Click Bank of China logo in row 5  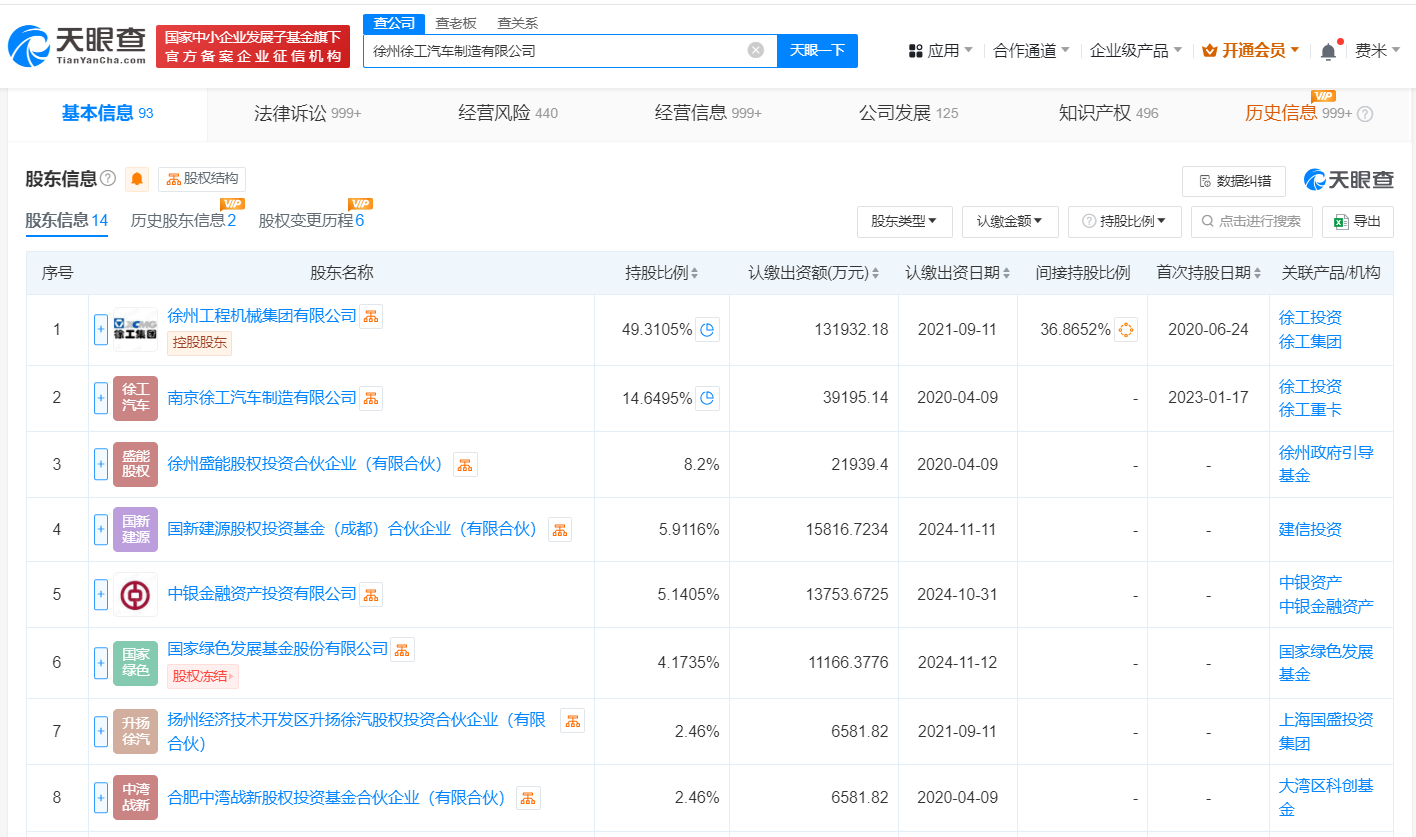[x=135, y=595]
